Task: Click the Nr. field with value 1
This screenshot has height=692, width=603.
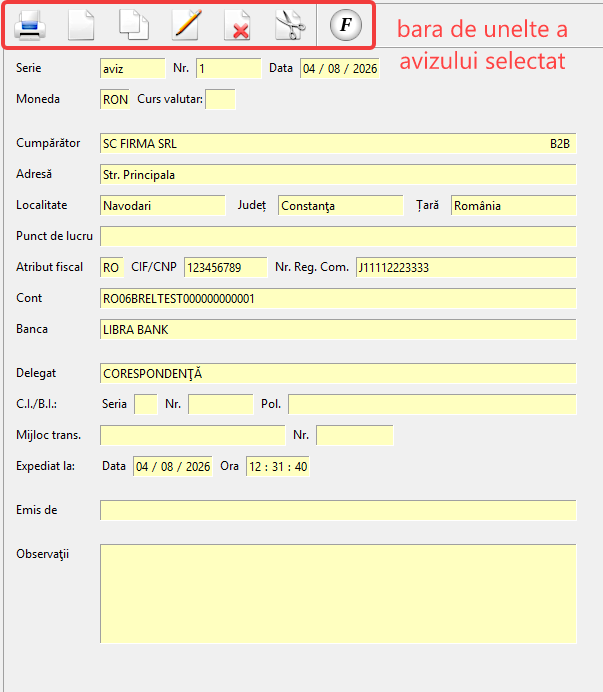Action: point(229,68)
